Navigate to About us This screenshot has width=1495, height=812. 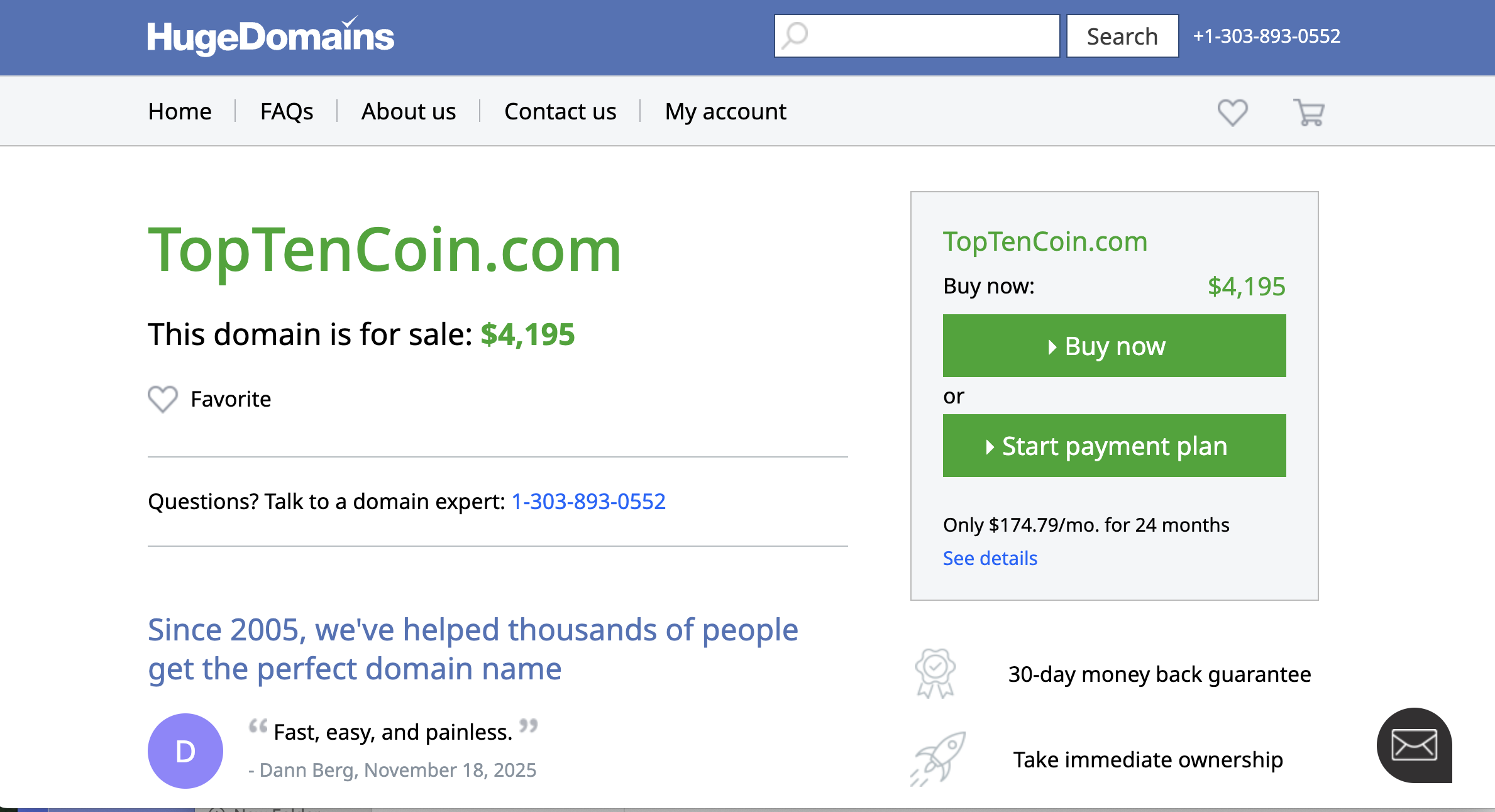409,111
